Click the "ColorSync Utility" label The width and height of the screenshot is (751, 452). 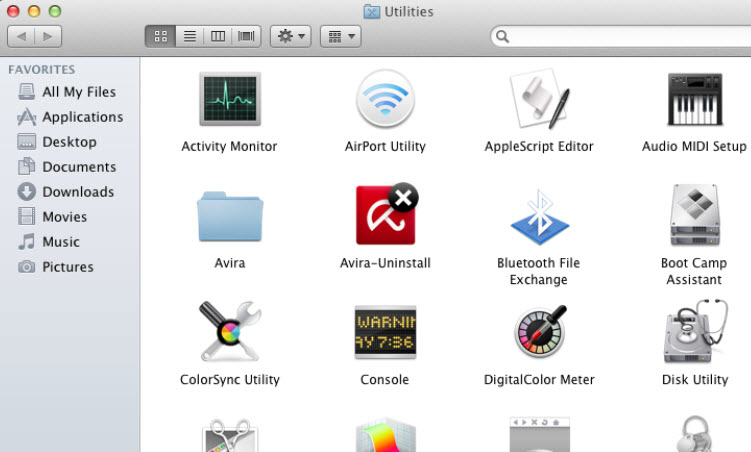tap(230, 380)
